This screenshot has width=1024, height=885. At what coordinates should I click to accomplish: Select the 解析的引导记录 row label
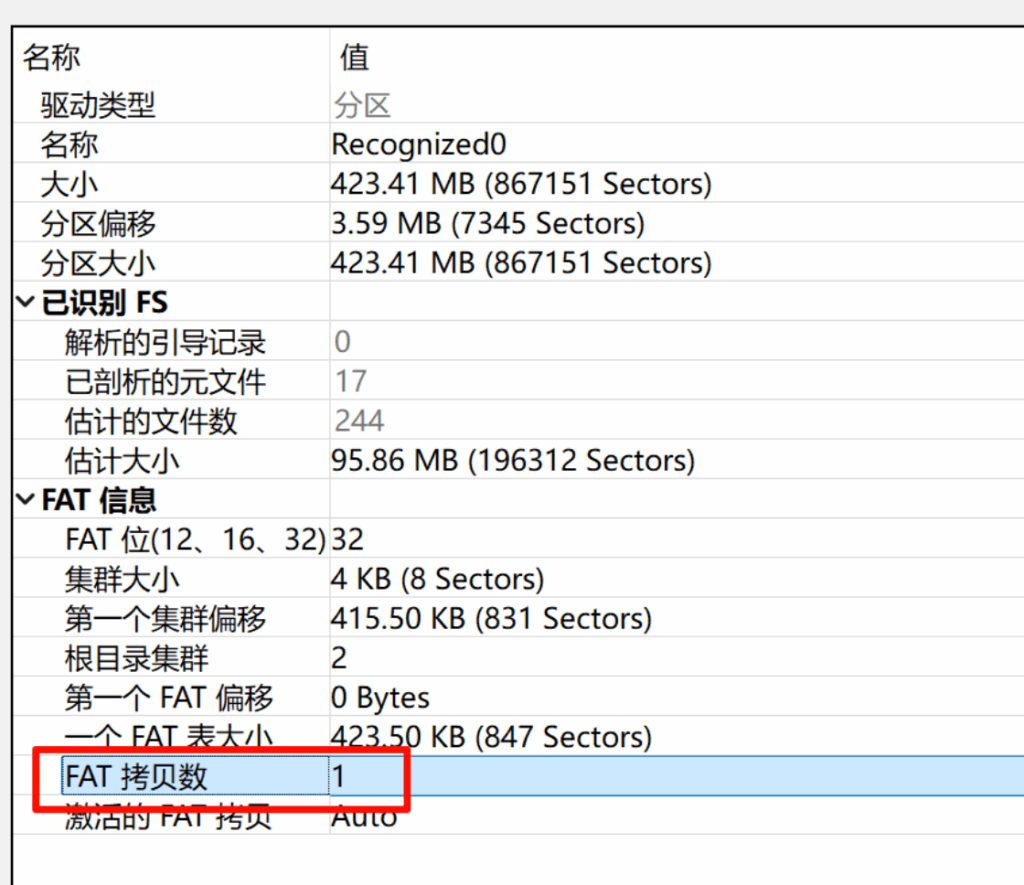[165, 343]
